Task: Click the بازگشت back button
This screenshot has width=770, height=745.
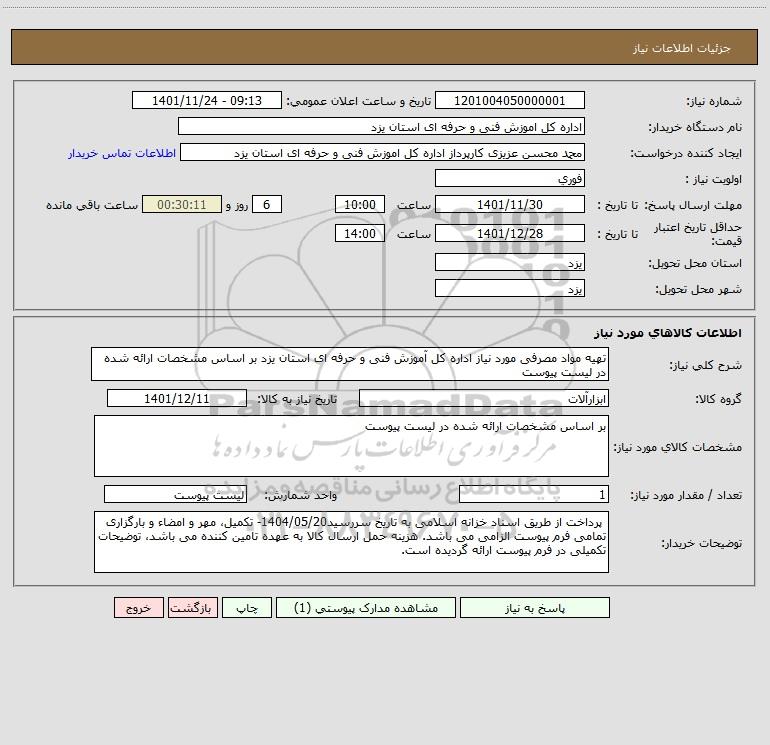Action: coord(192,607)
